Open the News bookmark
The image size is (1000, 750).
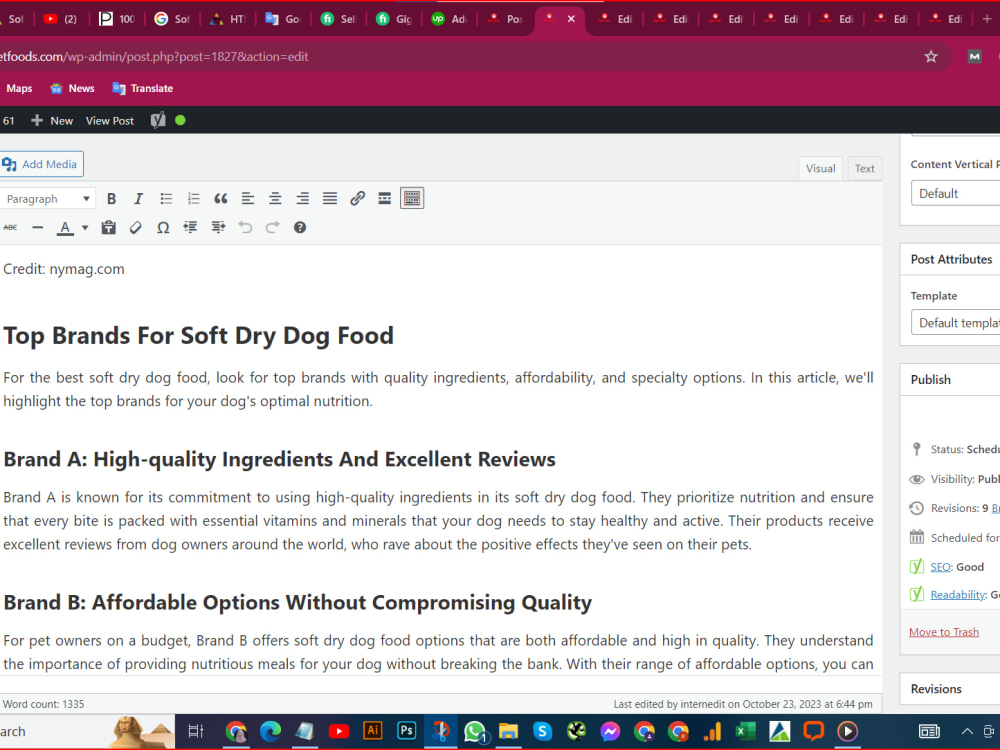click(73, 89)
